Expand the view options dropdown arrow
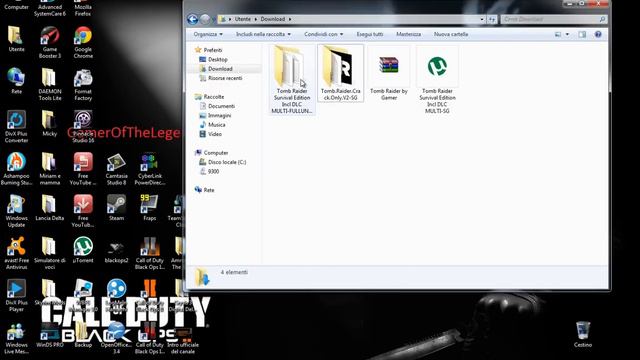This screenshot has height=360, width=640. click(x=567, y=34)
